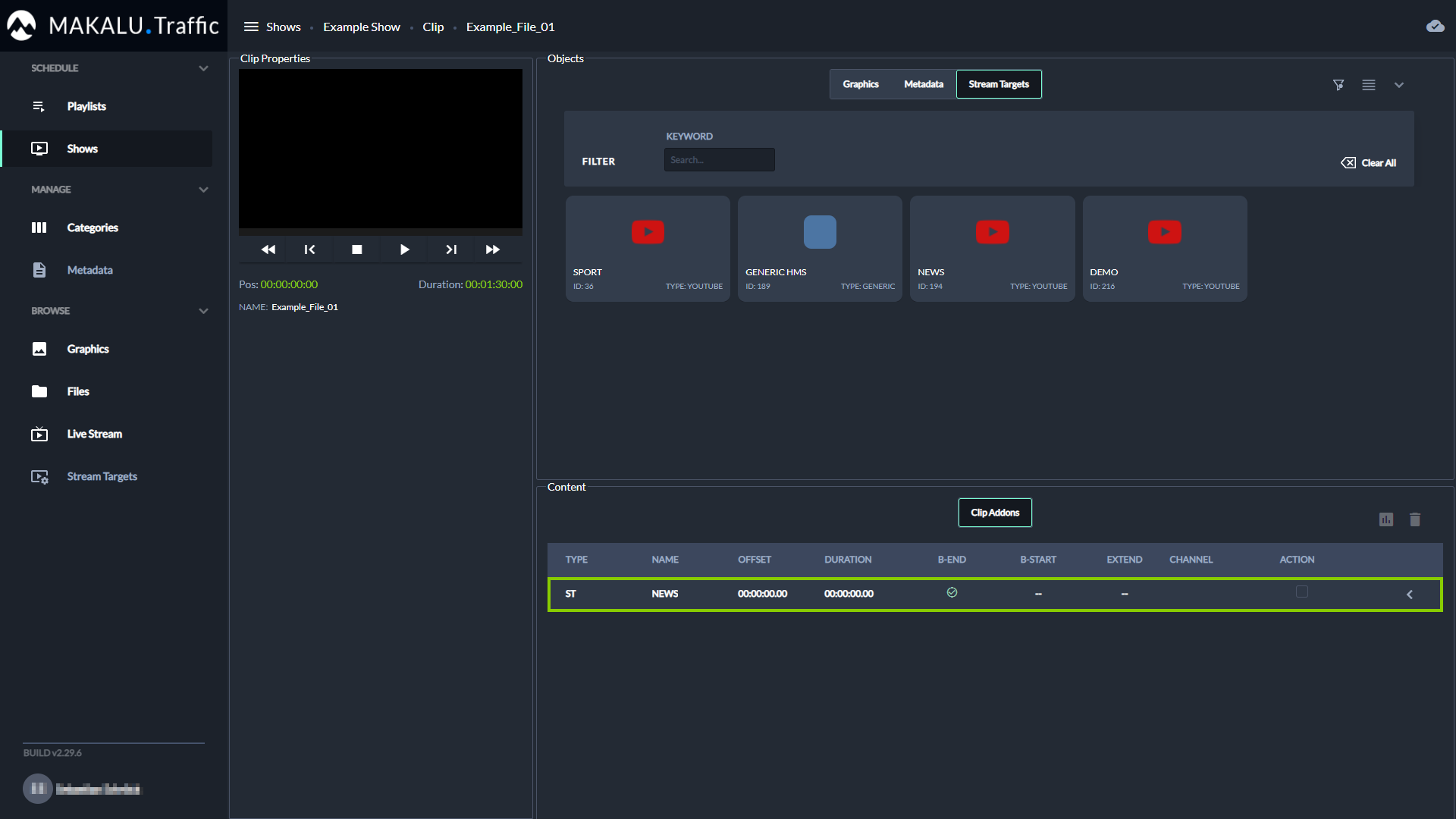Expand Objects panel options chevron

coord(1399,85)
